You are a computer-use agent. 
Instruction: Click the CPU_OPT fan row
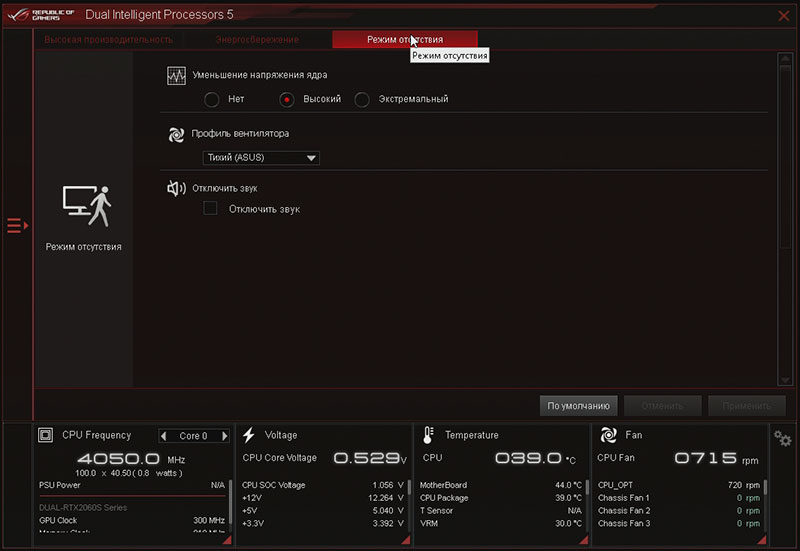(x=679, y=485)
